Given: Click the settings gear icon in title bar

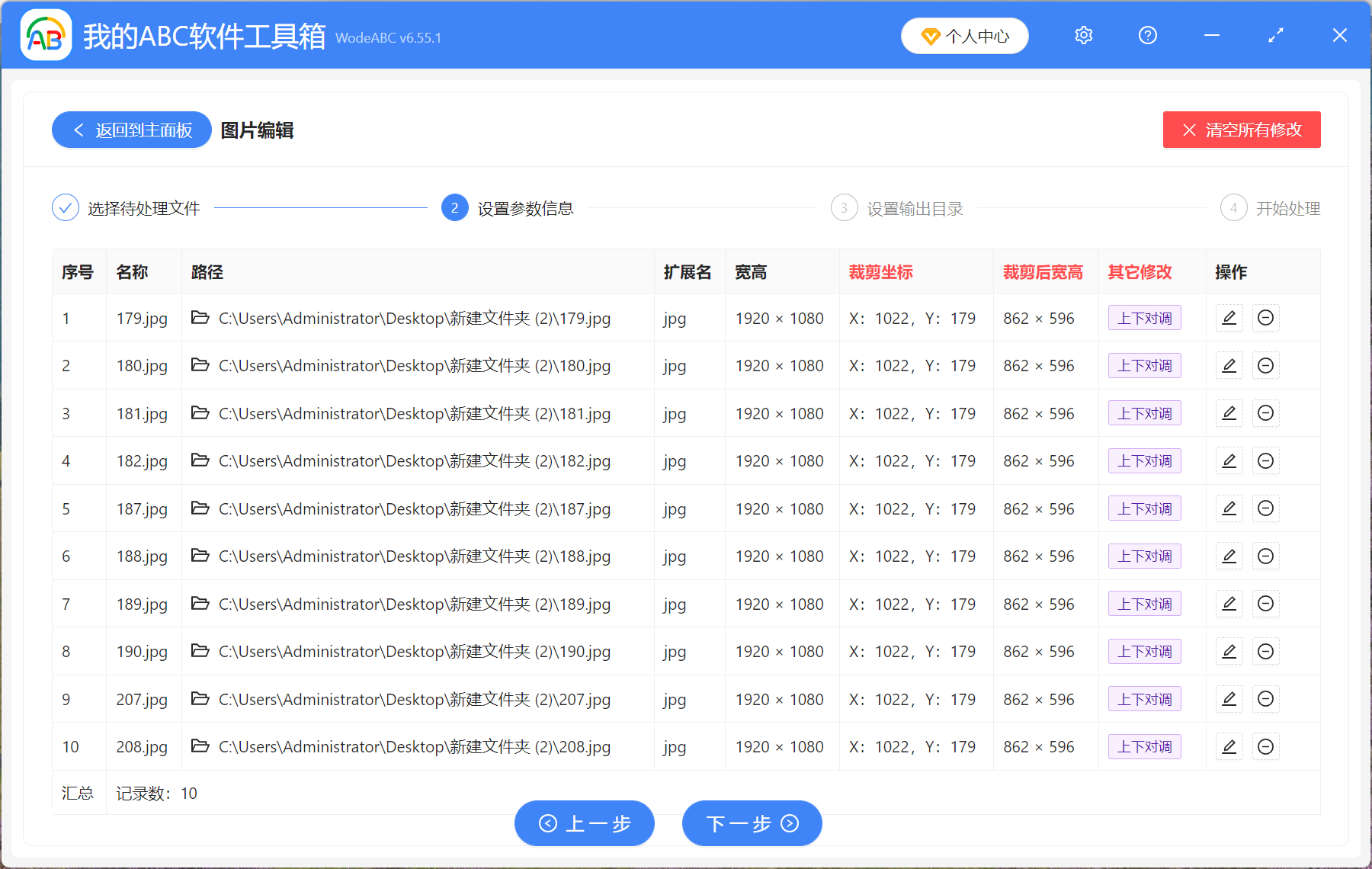Looking at the screenshot, I should pos(1083,36).
